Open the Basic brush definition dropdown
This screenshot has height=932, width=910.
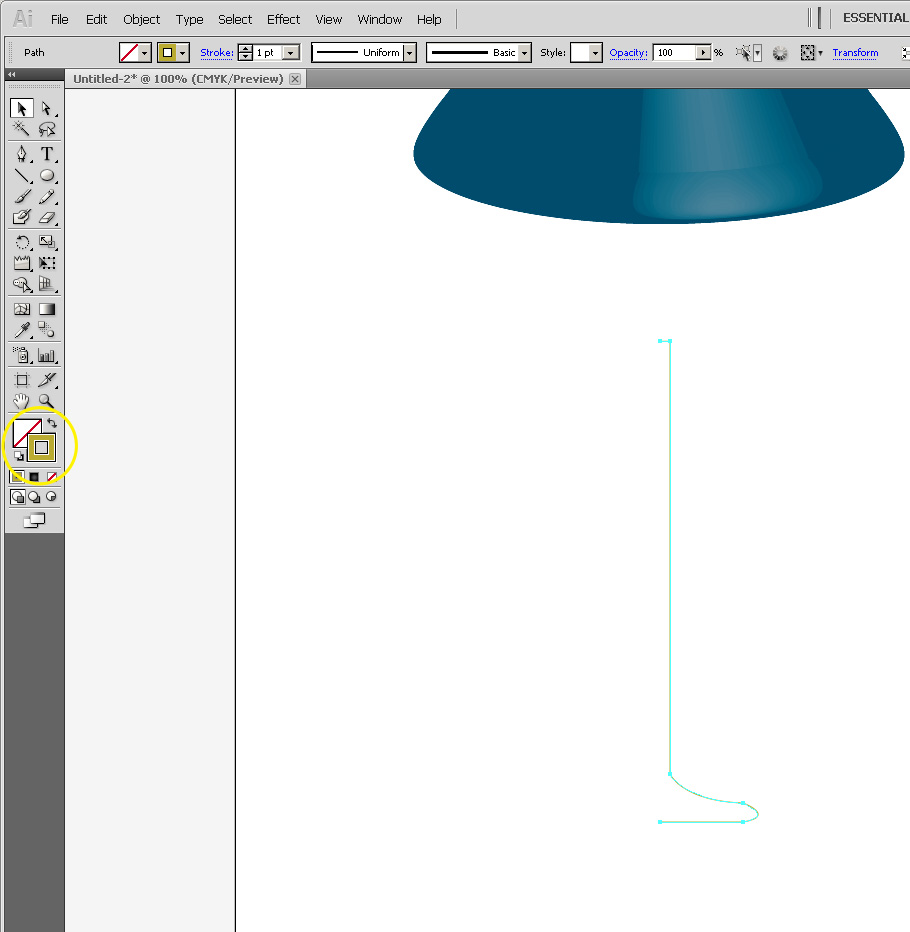[x=523, y=52]
